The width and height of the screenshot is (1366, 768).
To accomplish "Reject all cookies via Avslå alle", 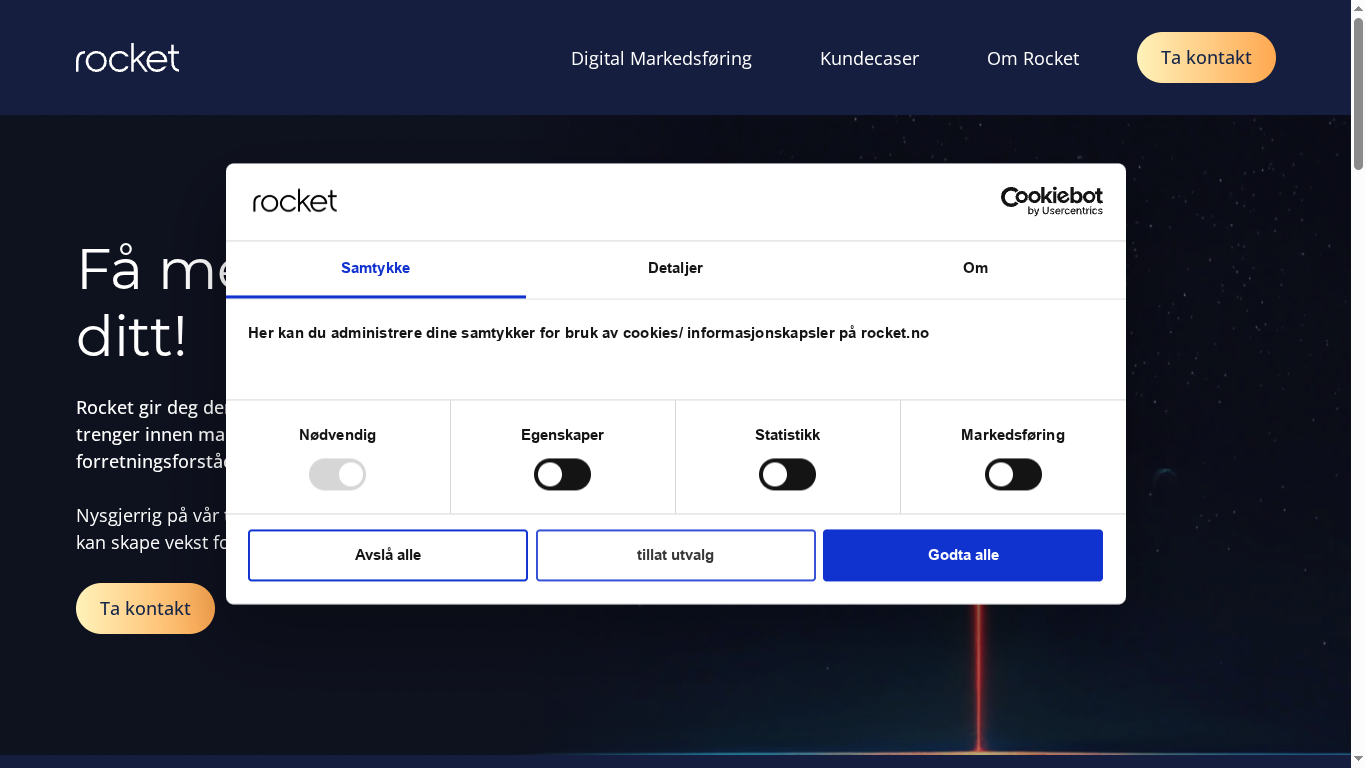I will point(387,554).
